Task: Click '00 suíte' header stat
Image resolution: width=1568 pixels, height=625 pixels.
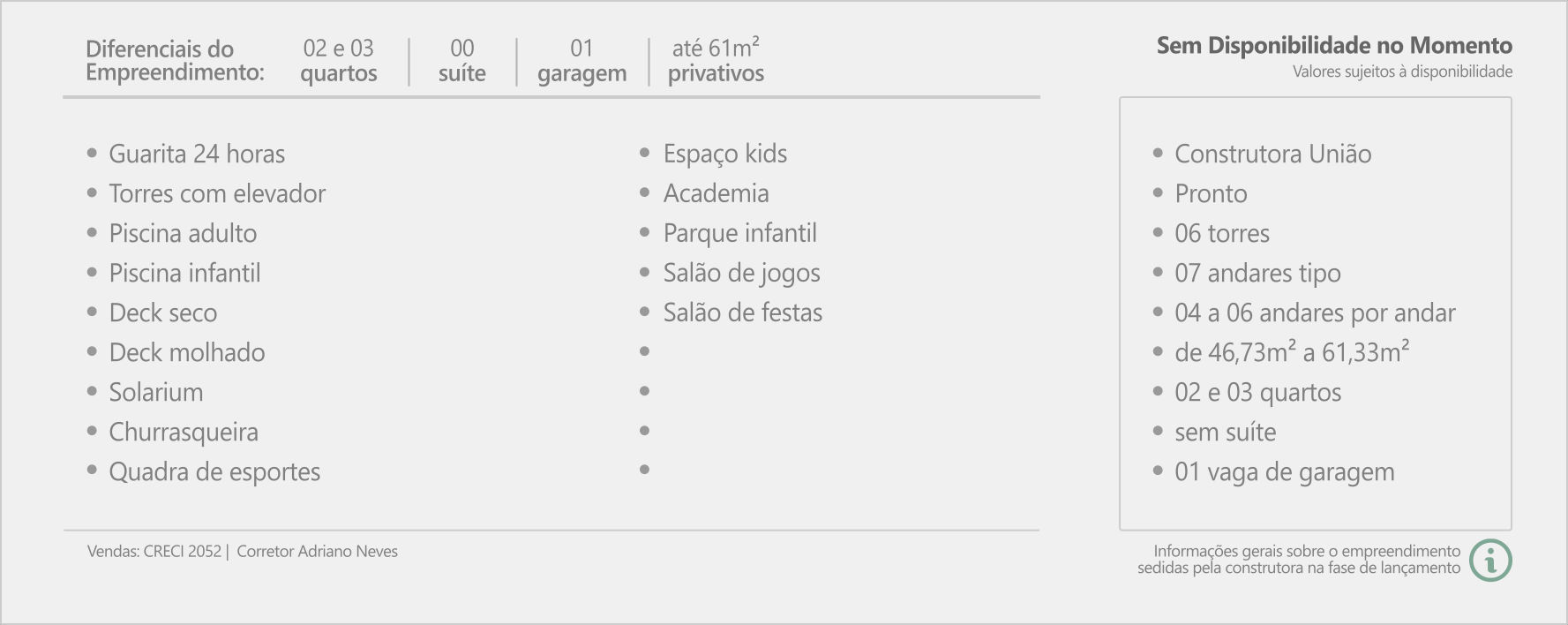Action: click(x=462, y=60)
